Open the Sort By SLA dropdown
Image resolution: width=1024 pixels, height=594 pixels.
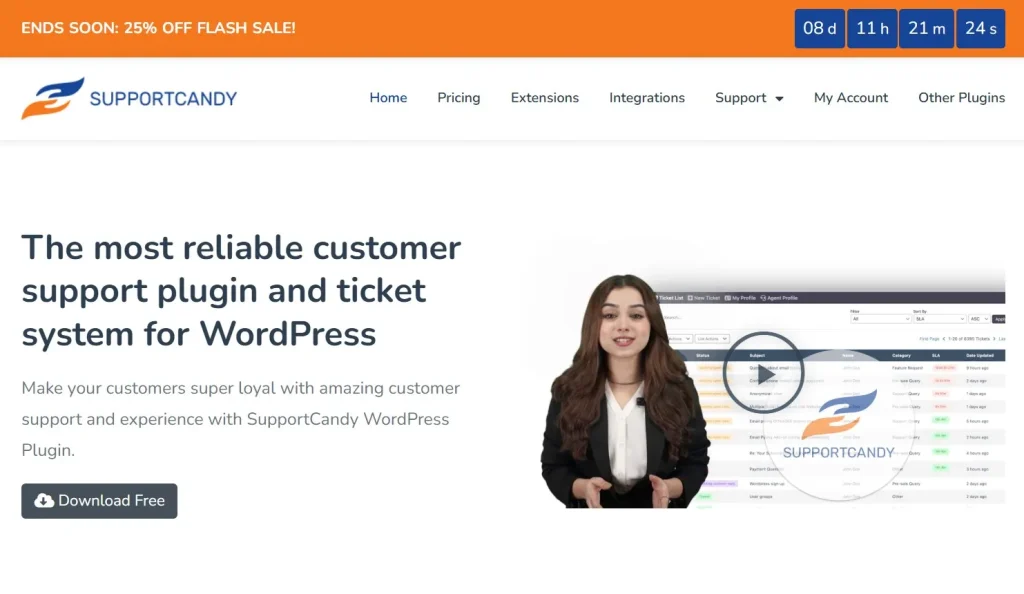(x=938, y=318)
